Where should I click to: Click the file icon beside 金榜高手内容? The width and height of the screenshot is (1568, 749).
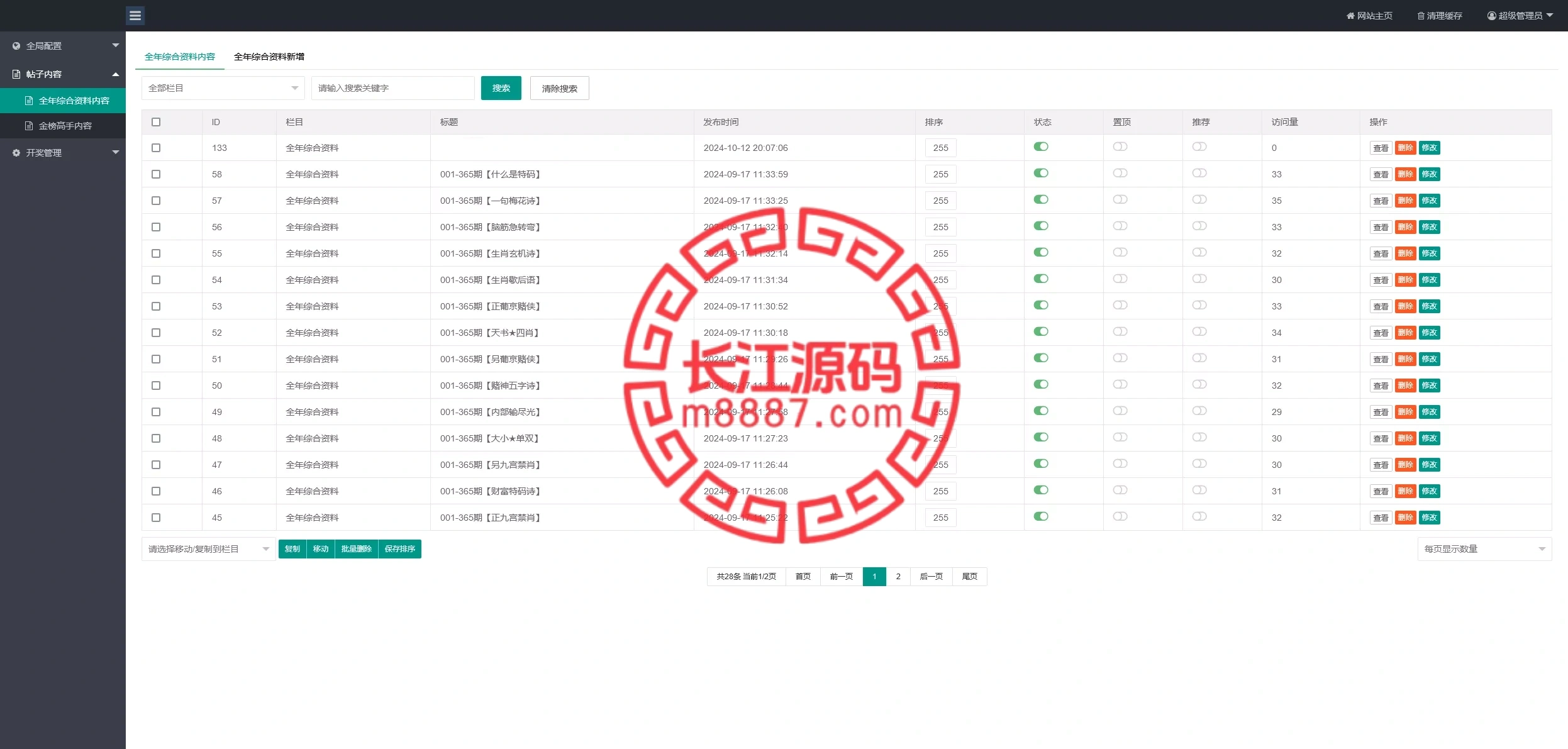point(29,126)
